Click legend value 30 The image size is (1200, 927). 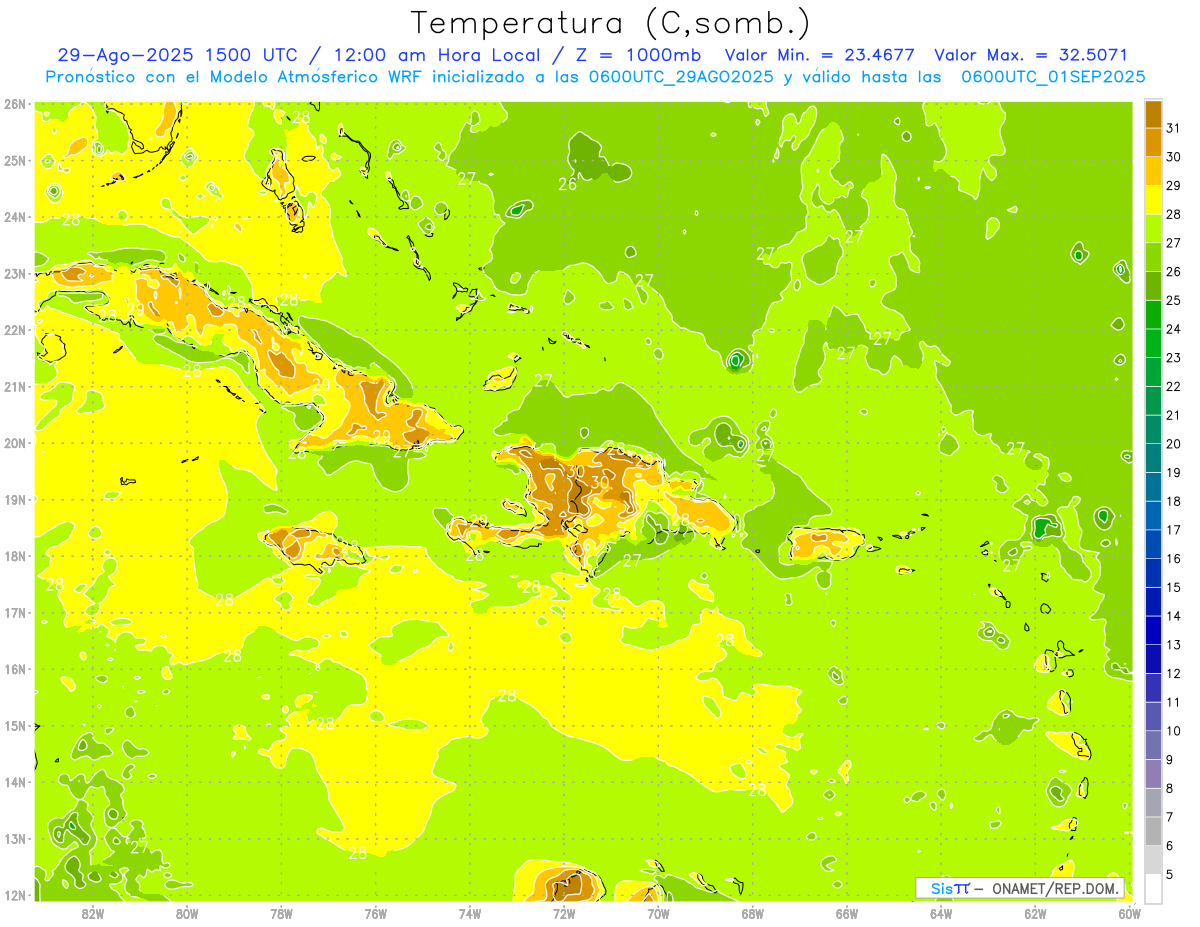[x=1174, y=157]
